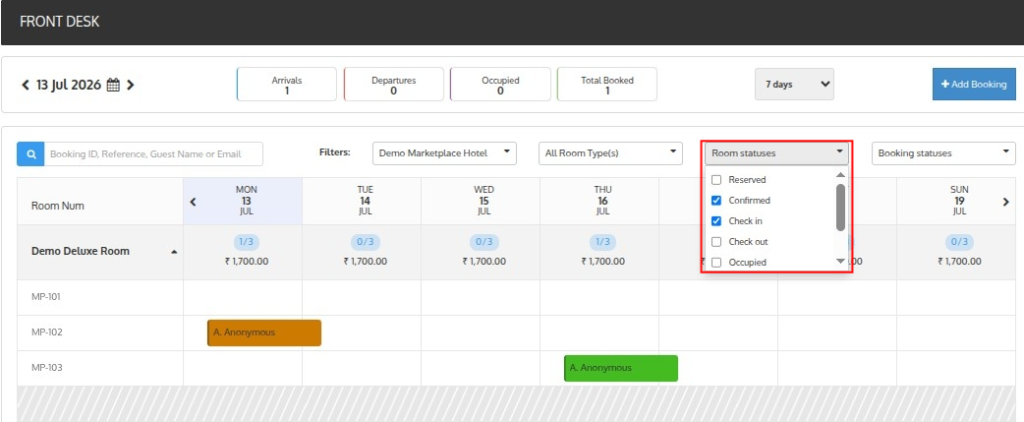Image resolution: width=1024 pixels, height=422 pixels.
Task: Enable the Check out status checkbox
Action: pyautogui.click(x=716, y=242)
